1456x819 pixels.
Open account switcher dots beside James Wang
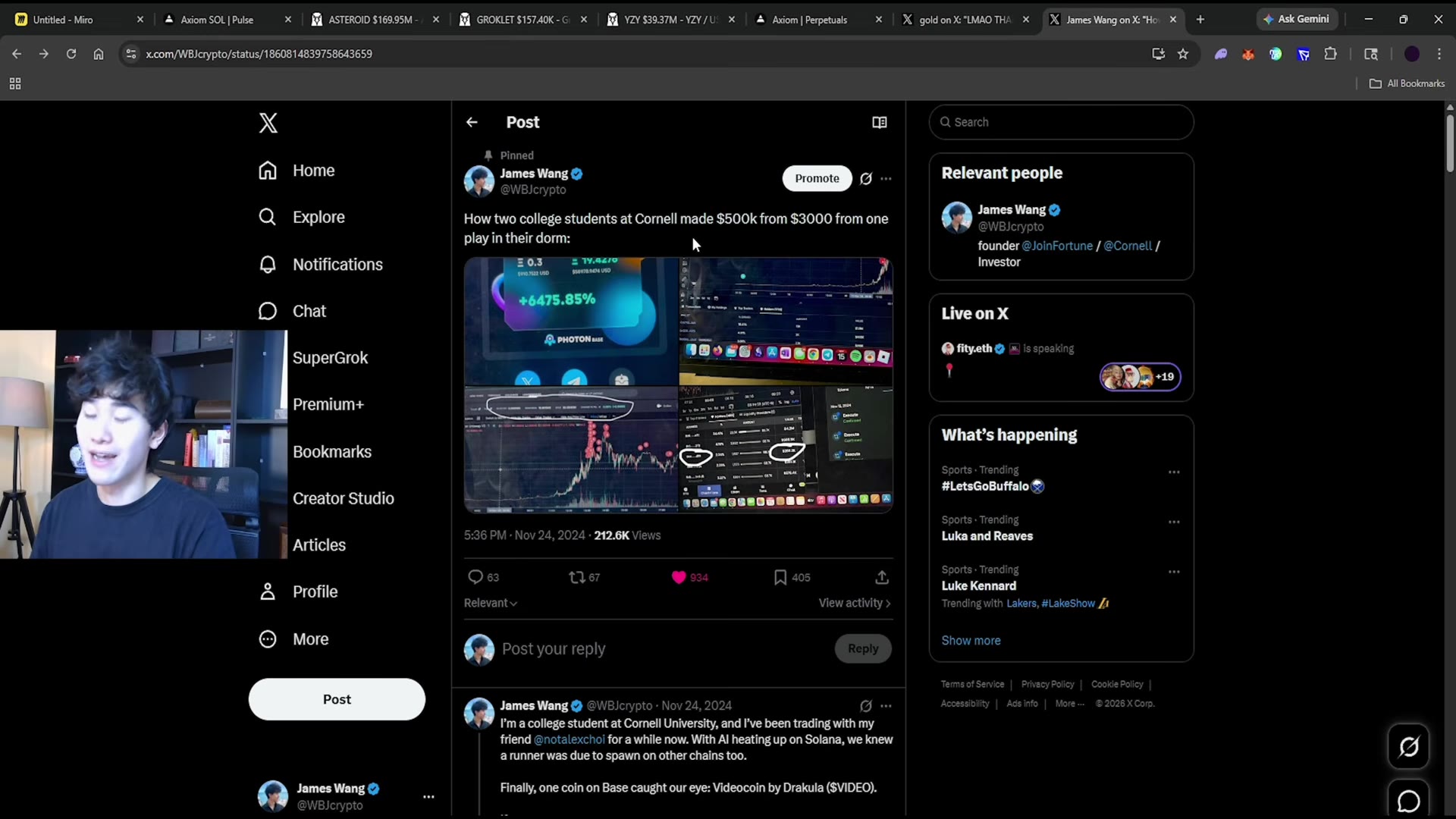pyautogui.click(x=428, y=797)
